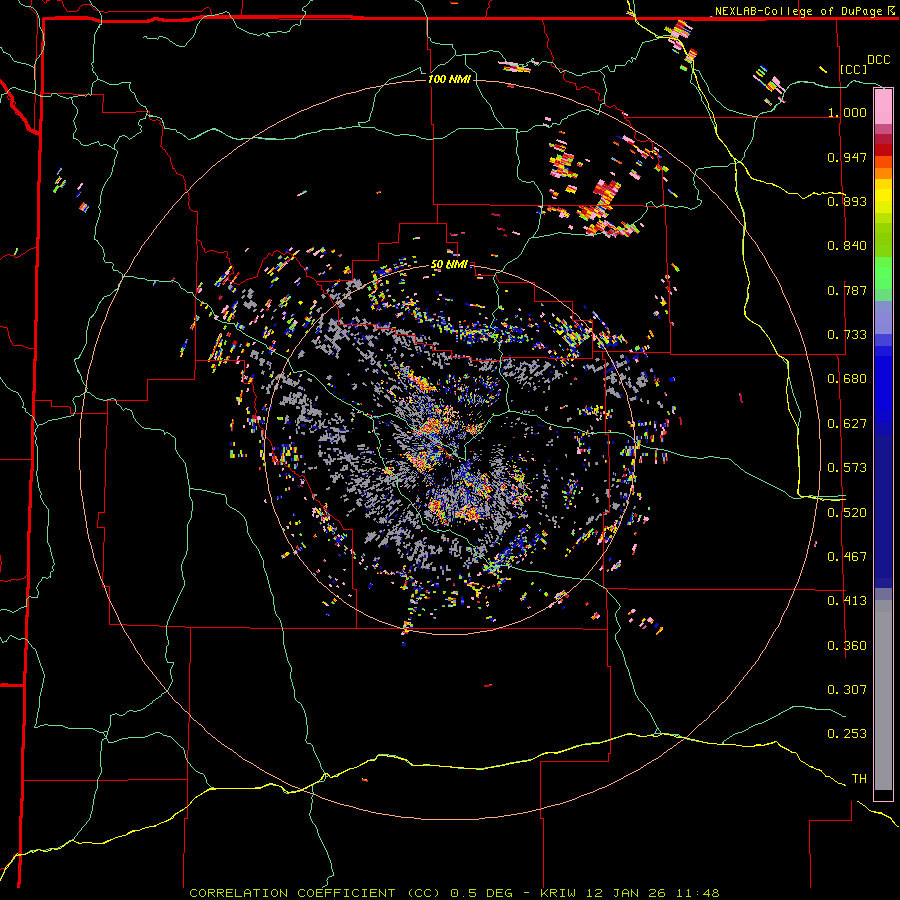Click the 0.360 color scale value

847,646
